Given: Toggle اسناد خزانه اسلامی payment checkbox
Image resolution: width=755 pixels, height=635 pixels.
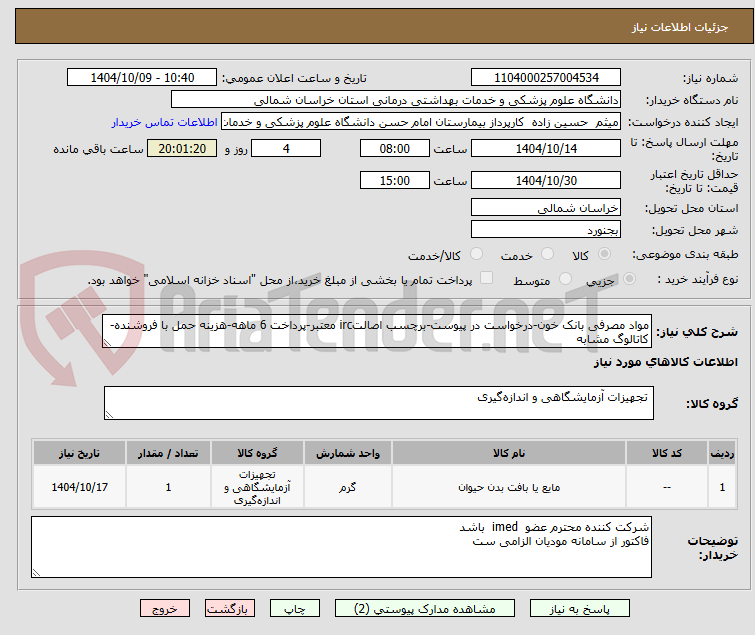Looking at the screenshot, I should 487,278.
